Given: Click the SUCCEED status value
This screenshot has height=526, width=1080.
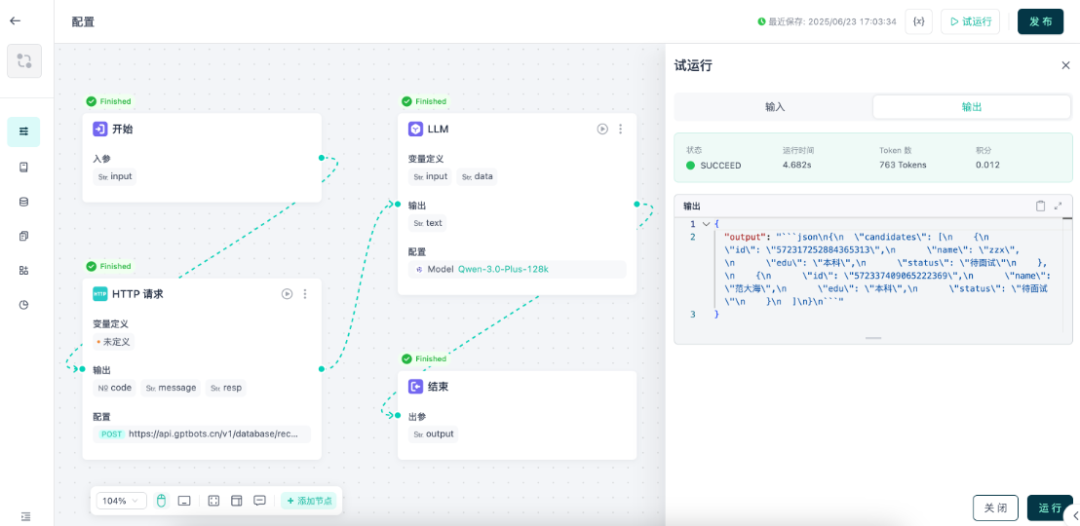Looking at the screenshot, I should pyautogui.click(x=720, y=165).
